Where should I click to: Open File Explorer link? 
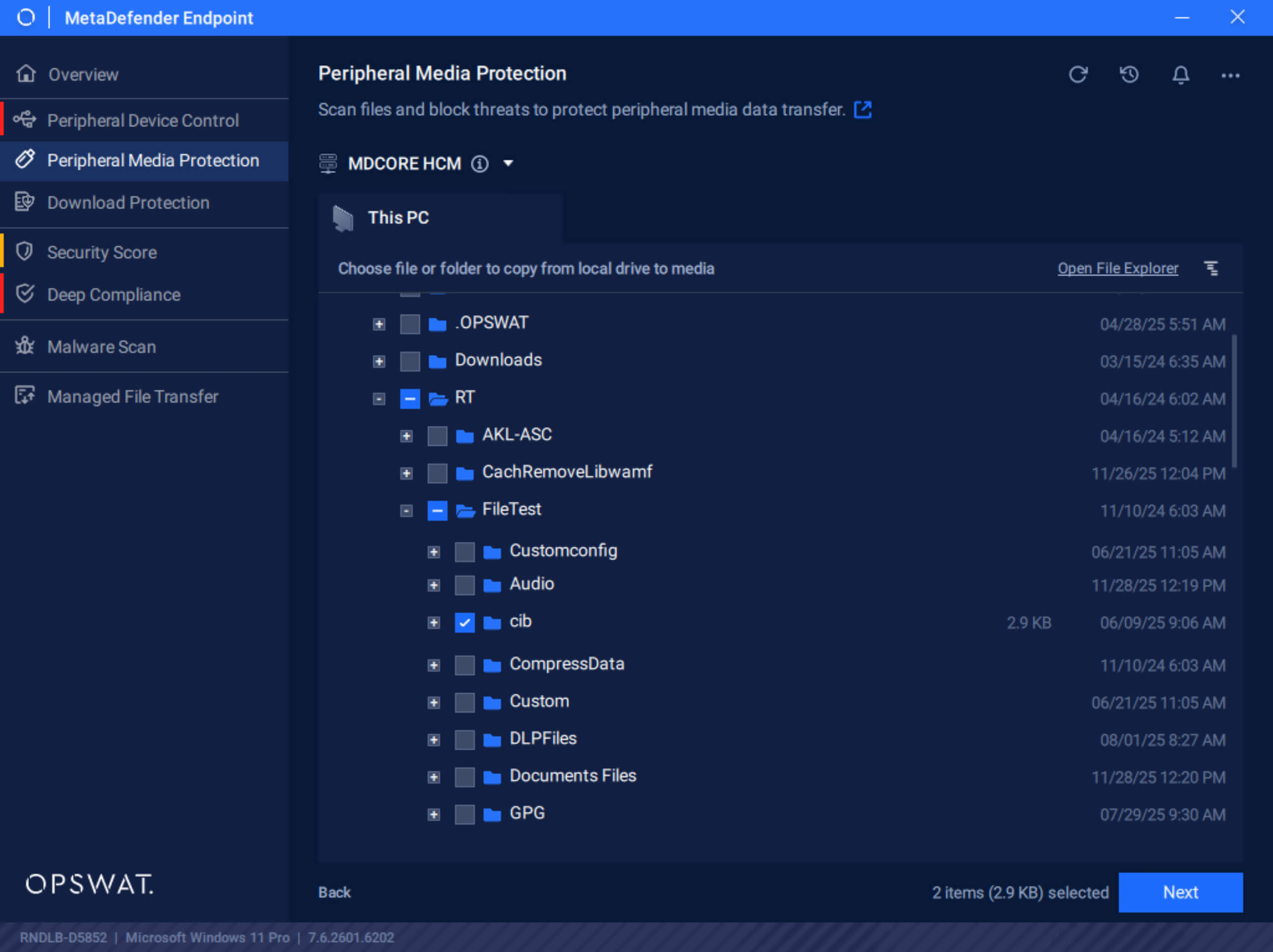pyautogui.click(x=1117, y=268)
